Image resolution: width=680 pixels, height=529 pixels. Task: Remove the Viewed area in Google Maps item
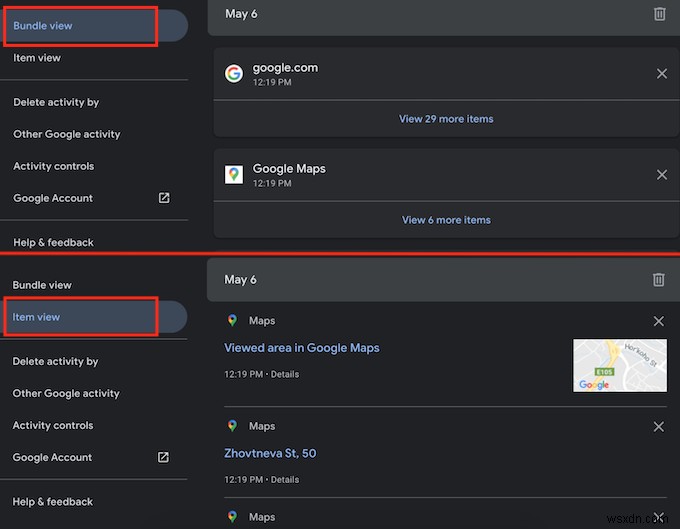pyautogui.click(x=658, y=321)
